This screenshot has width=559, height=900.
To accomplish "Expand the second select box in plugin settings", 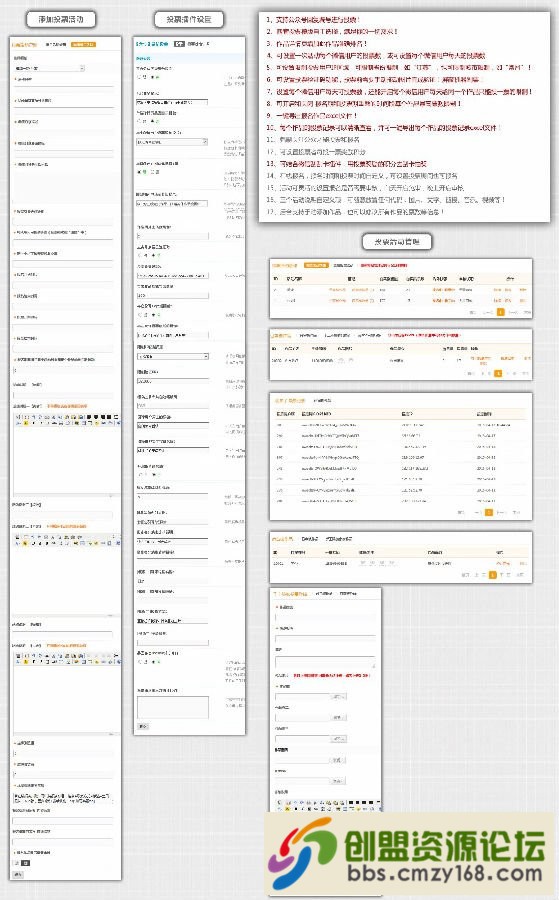I will pos(172,356).
